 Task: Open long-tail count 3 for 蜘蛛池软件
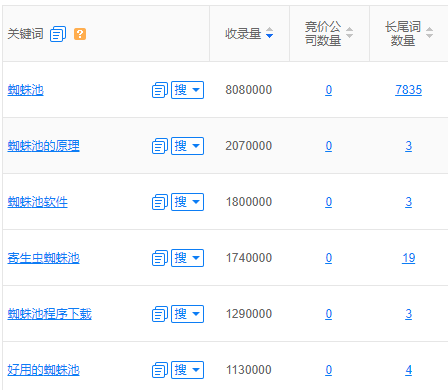[x=409, y=202]
